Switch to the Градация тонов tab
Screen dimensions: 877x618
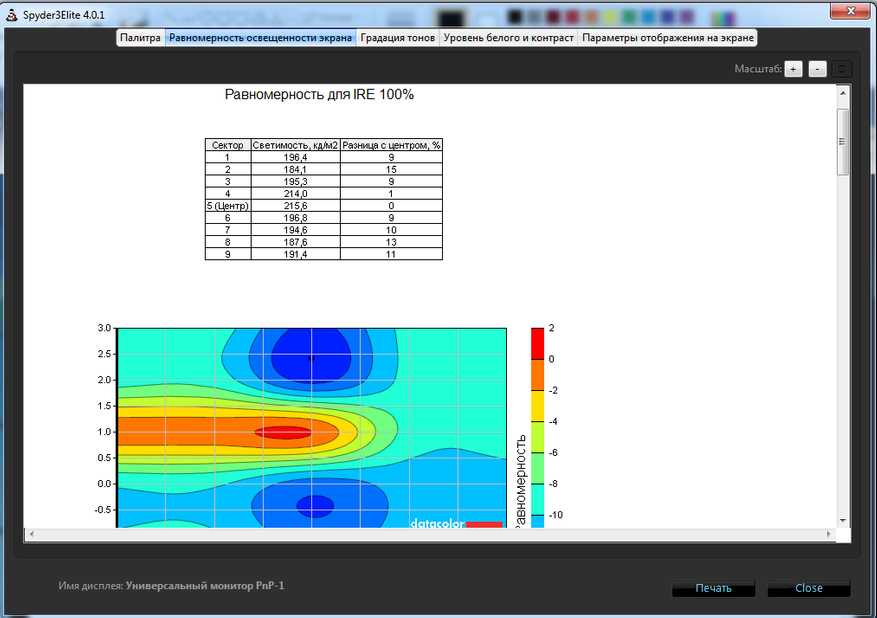coord(398,38)
